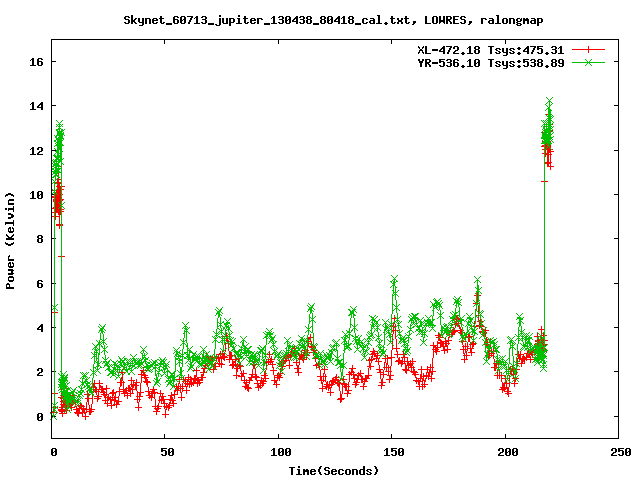Click the 10 label on the power axis

click(x=37, y=195)
